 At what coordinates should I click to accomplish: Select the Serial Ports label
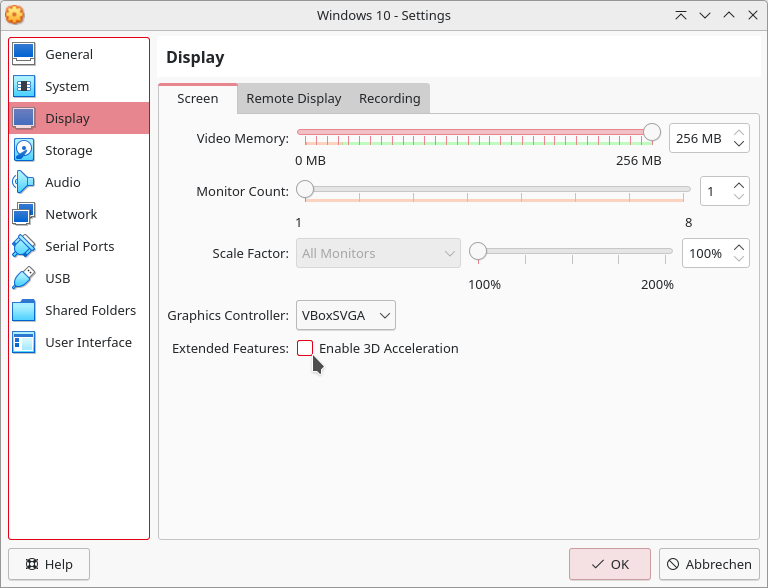point(79,246)
